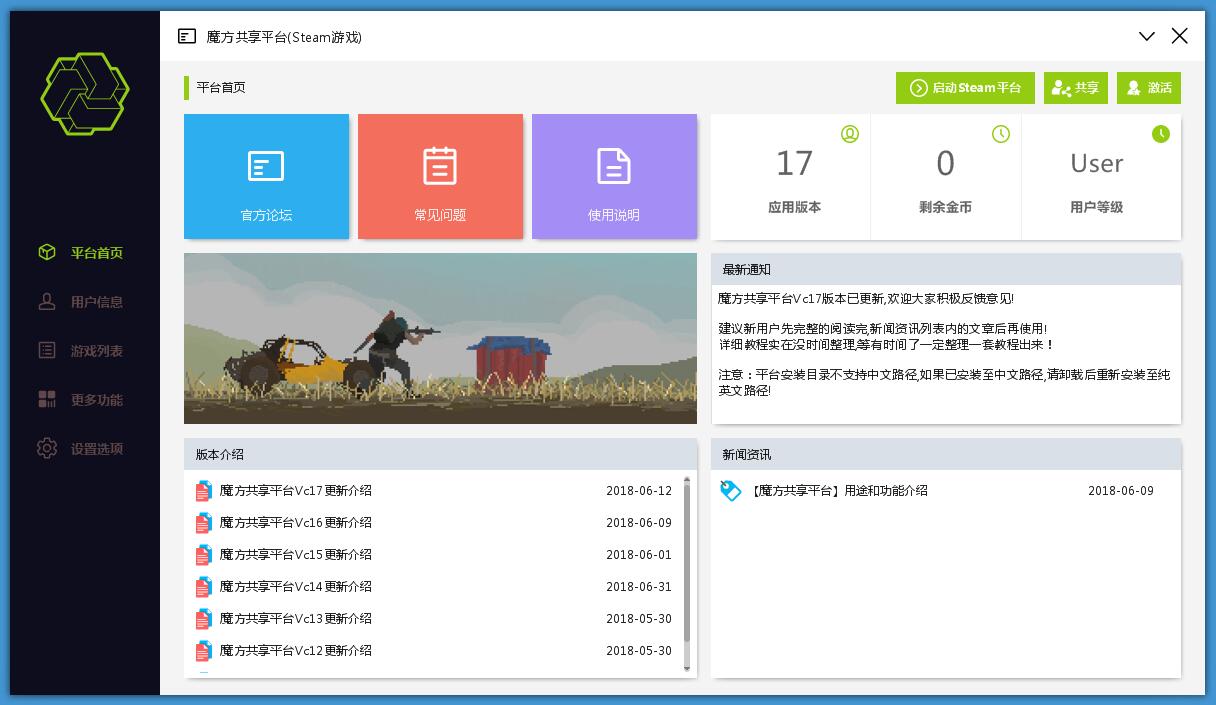Click the 用户等级 green clock icon
This screenshot has height=705, width=1216.
[x=1161, y=134]
